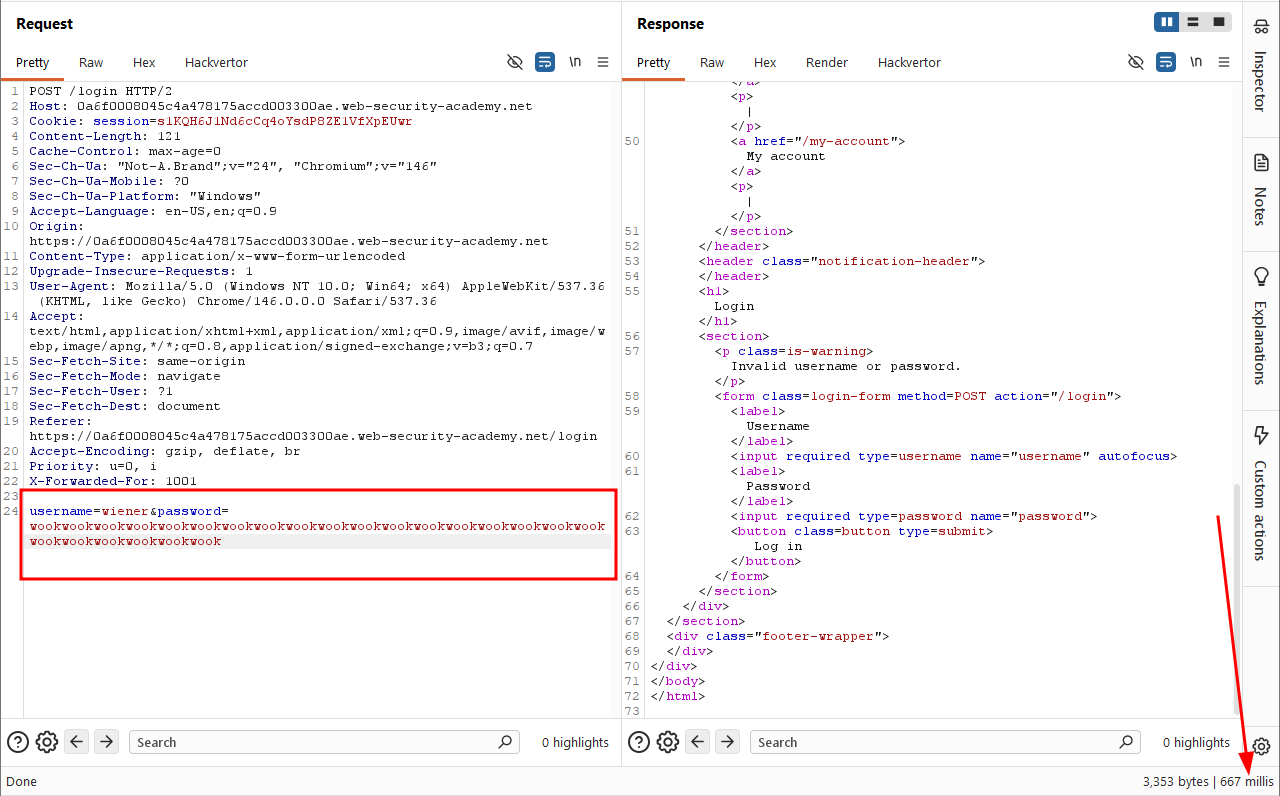Toggle word wrap icon in Request panel
The height and width of the screenshot is (796, 1280).
tap(545, 62)
